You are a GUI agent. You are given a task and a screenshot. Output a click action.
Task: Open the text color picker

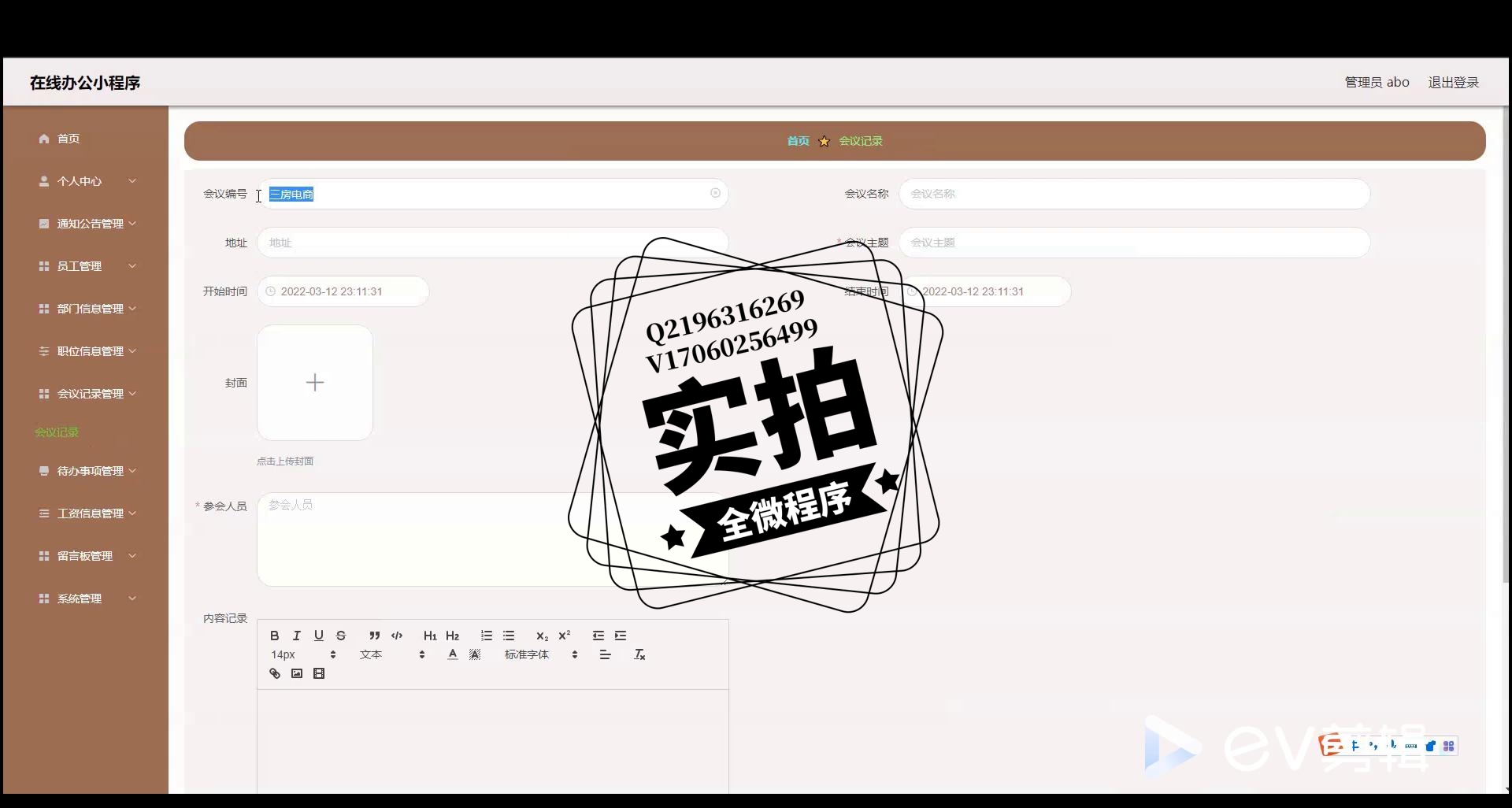(x=452, y=654)
